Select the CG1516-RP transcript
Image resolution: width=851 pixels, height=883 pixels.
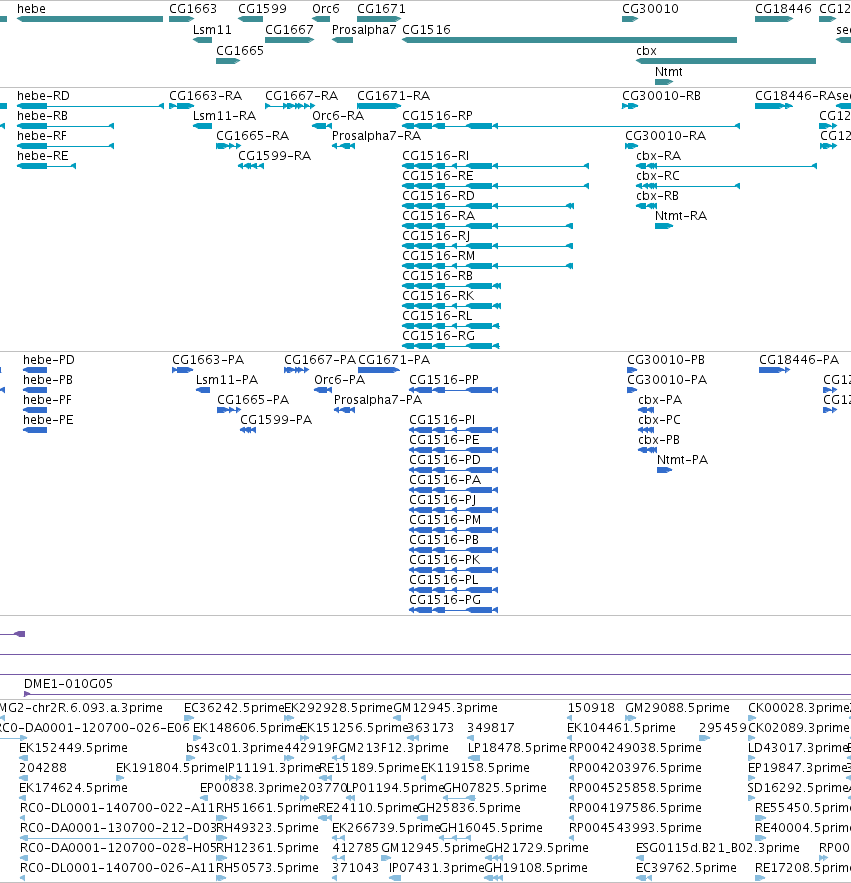[571, 126]
